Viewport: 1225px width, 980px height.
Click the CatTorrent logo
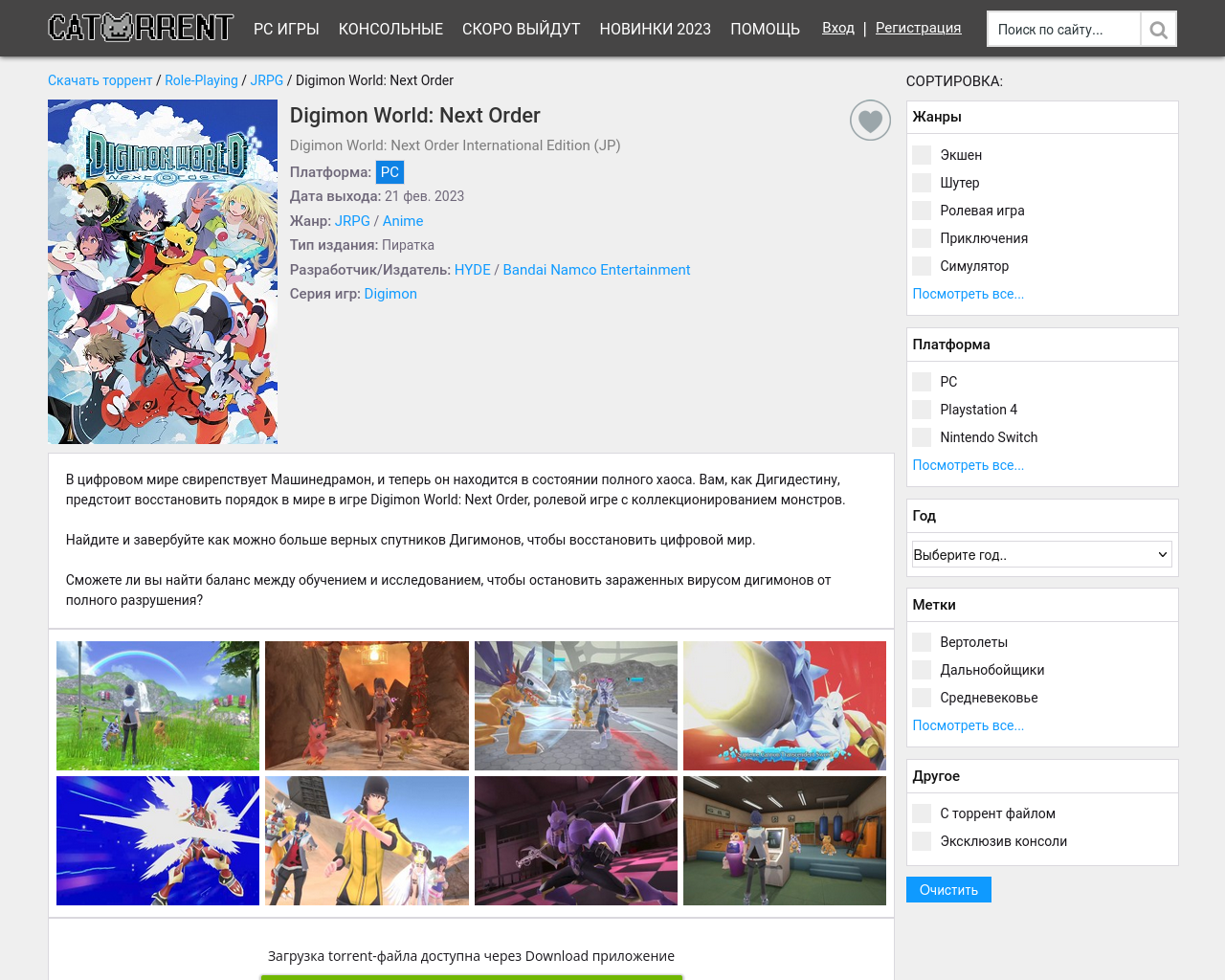(x=141, y=28)
